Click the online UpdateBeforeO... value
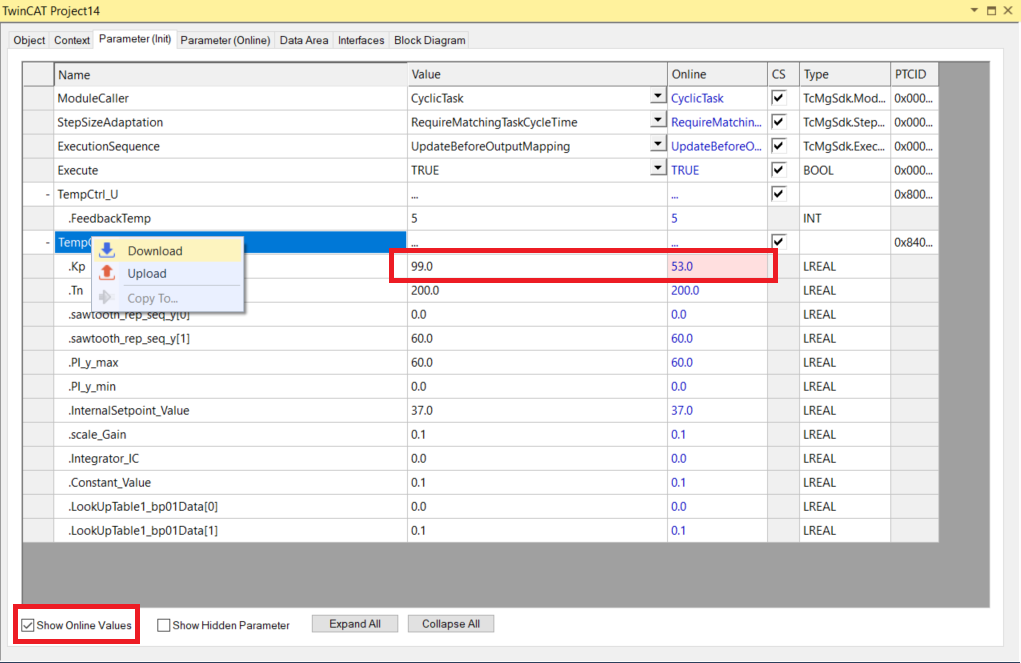The width and height of the screenshot is (1021, 663). (716, 147)
